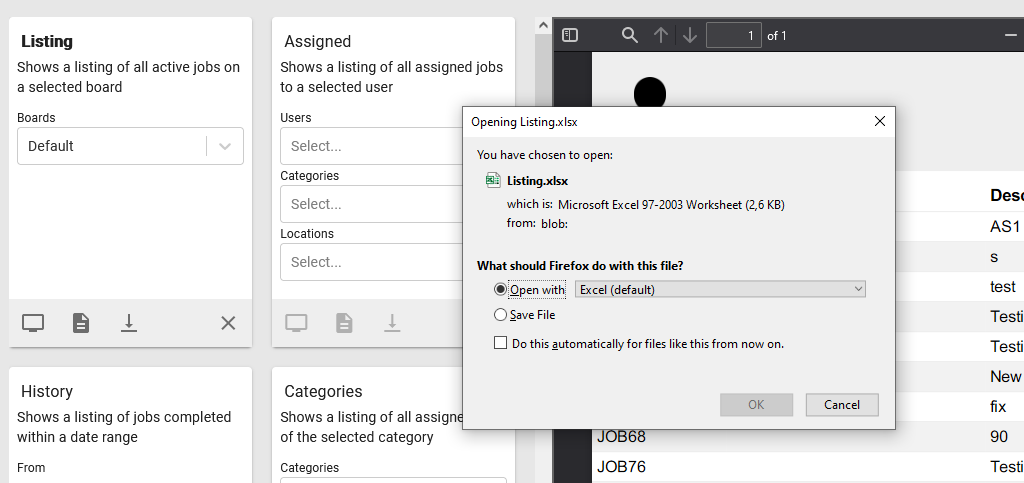Click the 'fix' description cell

pyautogui.click(x=998, y=407)
